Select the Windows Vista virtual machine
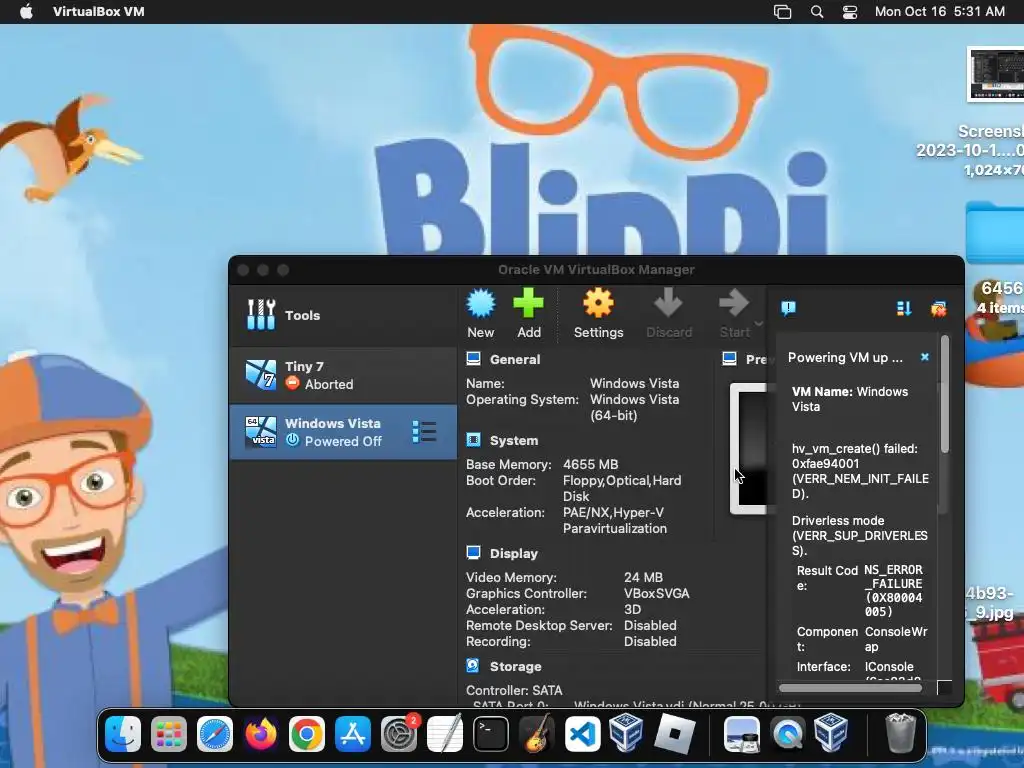Screen dimensions: 1024x768 (x=344, y=432)
